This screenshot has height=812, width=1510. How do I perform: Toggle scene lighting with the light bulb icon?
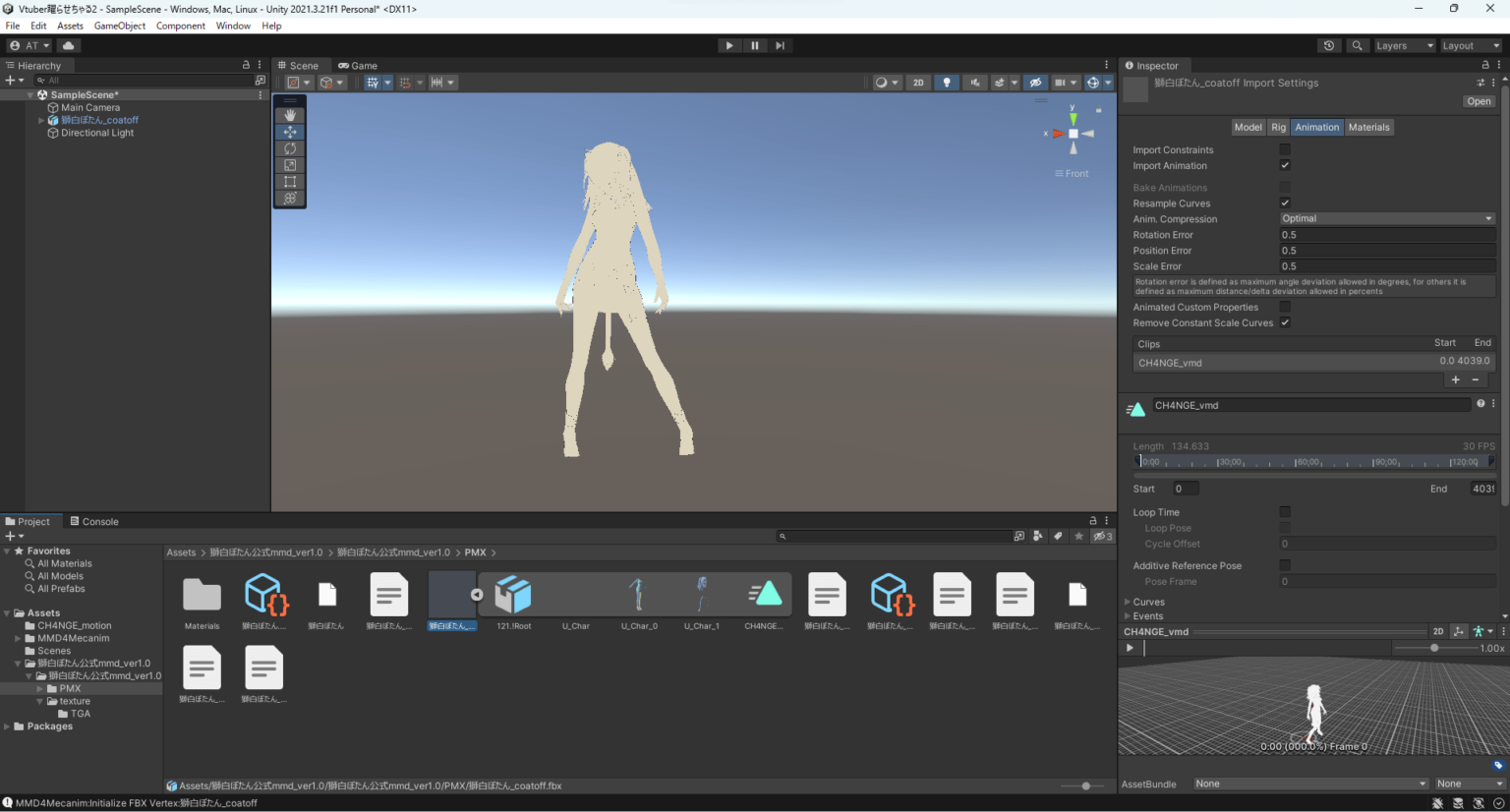coord(945,82)
